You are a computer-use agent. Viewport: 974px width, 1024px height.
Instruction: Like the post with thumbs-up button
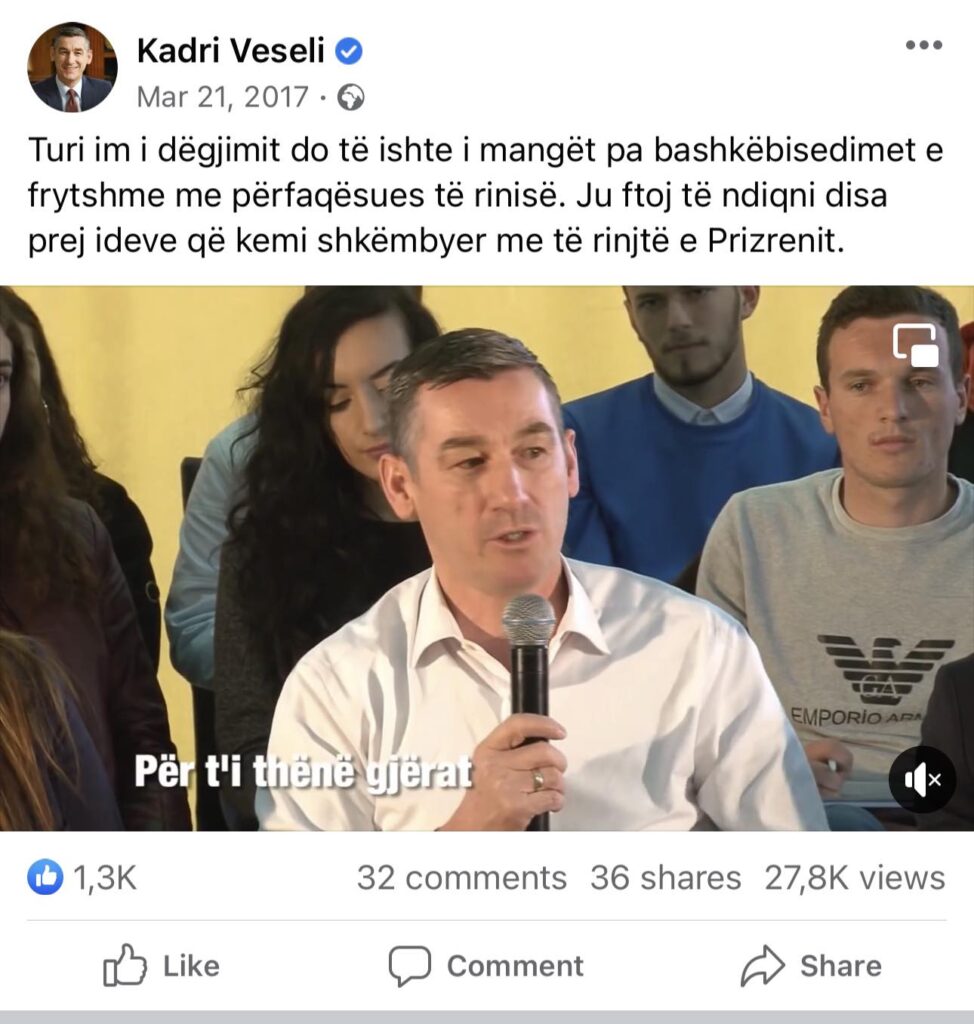point(162,965)
